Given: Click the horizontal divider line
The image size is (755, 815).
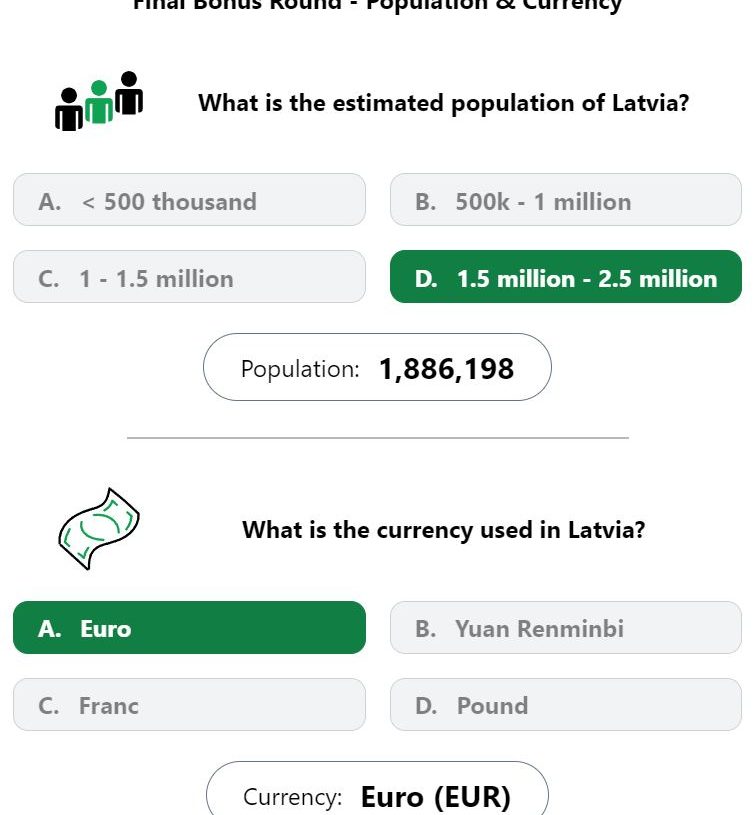Looking at the screenshot, I should pos(378,438).
